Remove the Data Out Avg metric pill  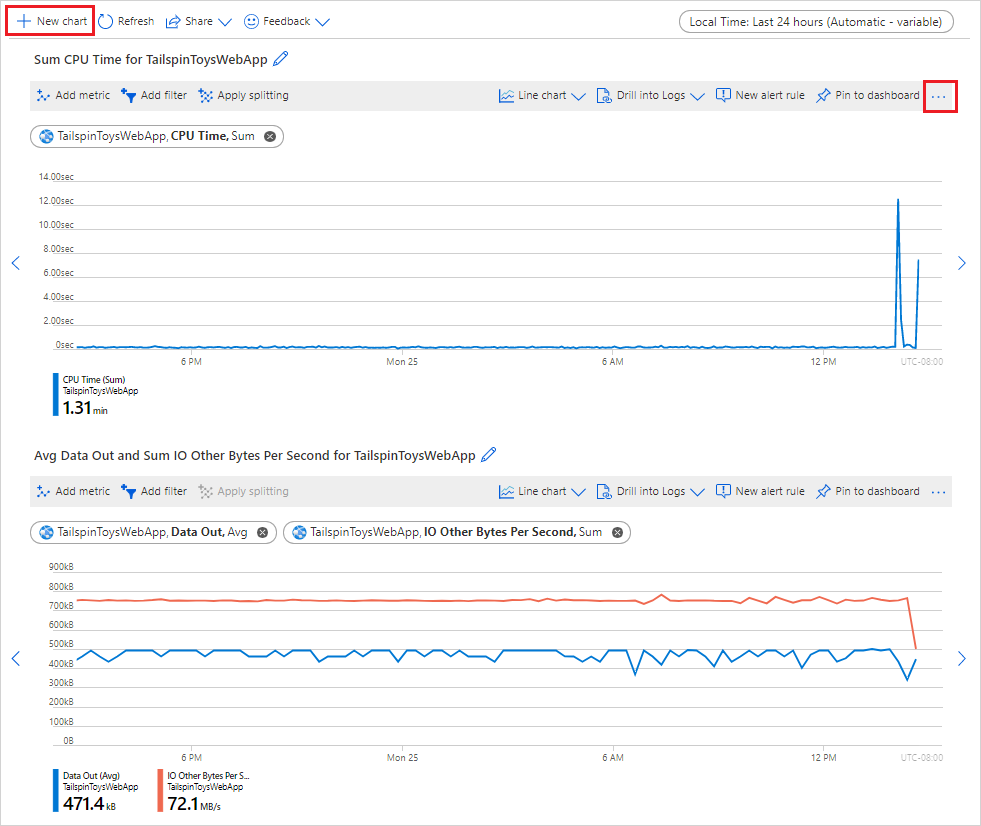262,532
